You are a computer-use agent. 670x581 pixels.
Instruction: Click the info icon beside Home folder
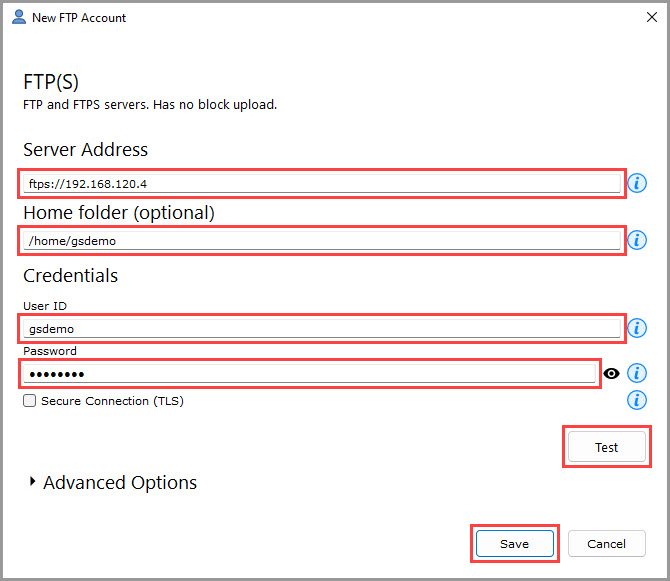(637, 240)
